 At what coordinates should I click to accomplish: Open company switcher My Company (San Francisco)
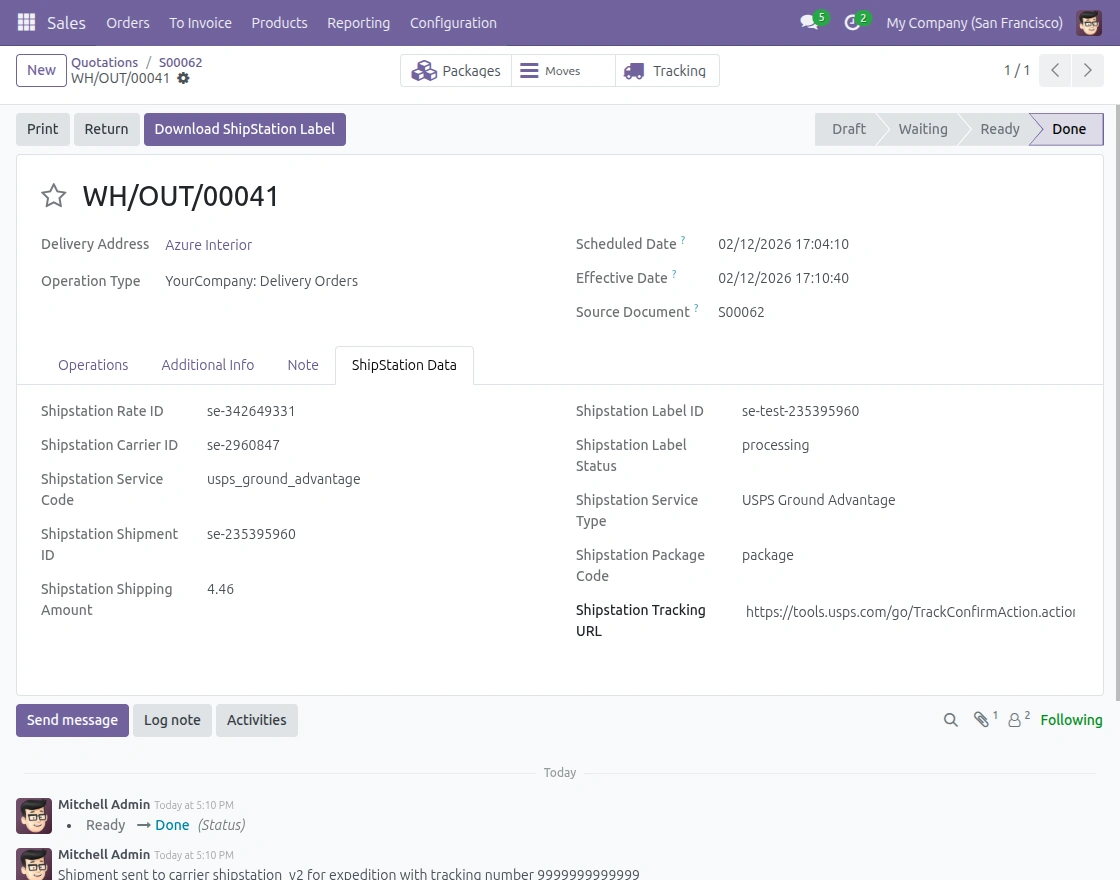tap(974, 23)
